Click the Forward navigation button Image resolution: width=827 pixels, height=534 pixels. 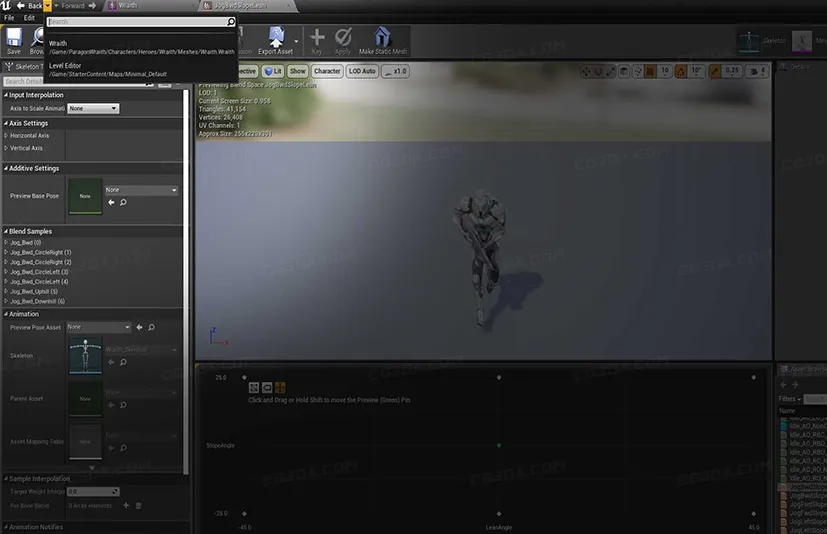coord(79,6)
